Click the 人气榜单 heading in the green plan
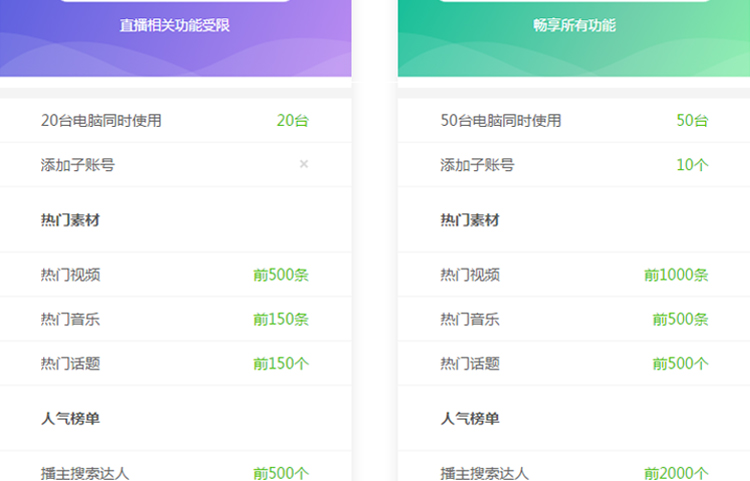 (x=470, y=419)
